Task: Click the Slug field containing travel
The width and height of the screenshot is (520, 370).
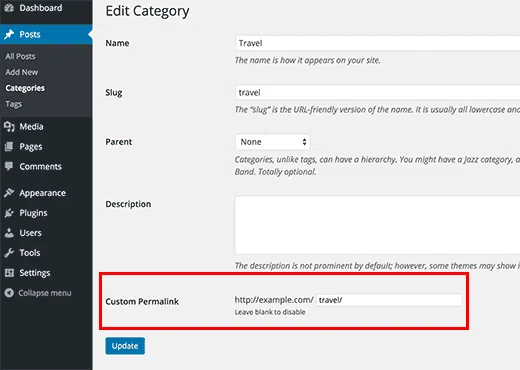Action: (378, 92)
